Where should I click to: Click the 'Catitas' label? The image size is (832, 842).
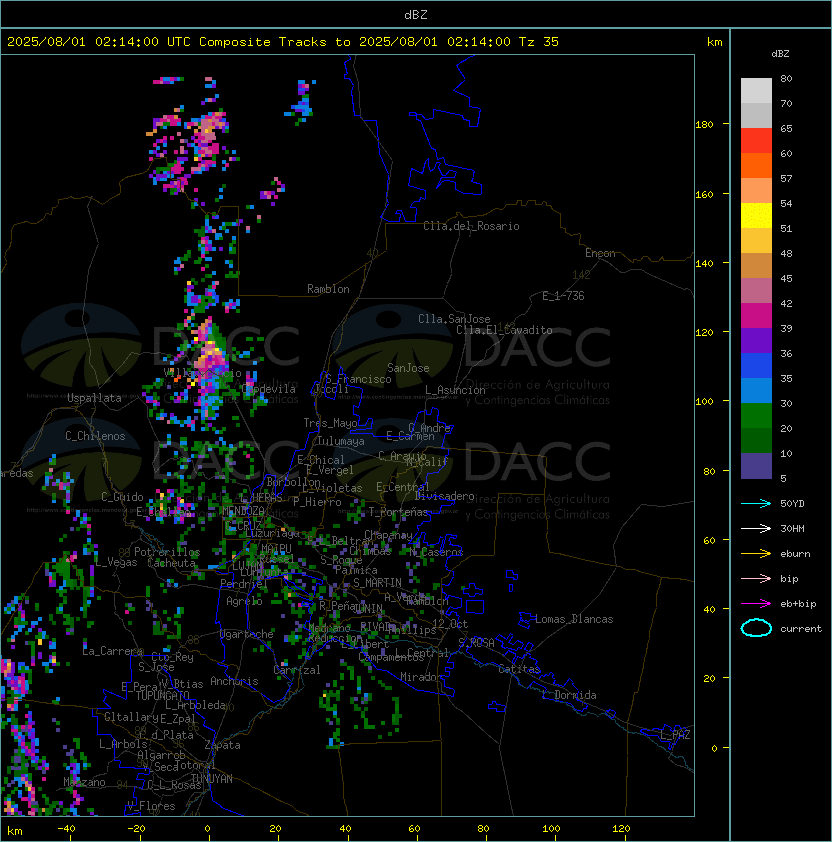(x=519, y=669)
